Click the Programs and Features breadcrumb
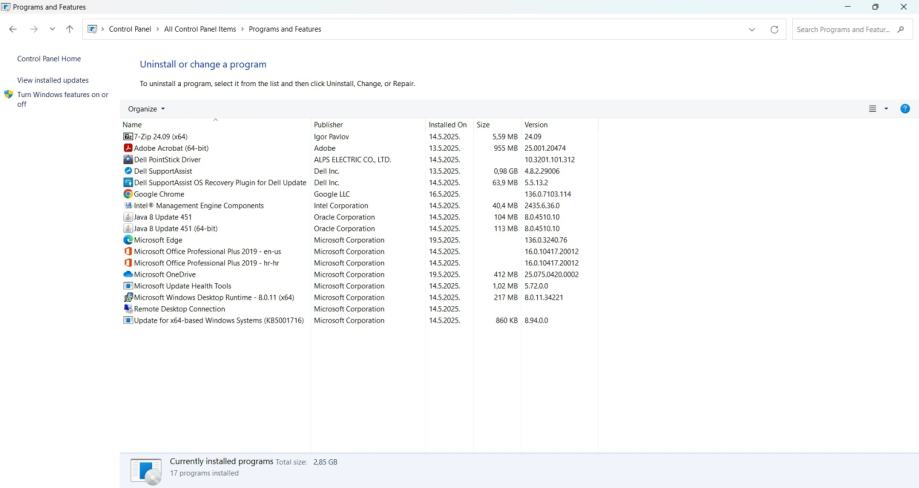Screen dimensions: 919x488 (285, 29)
